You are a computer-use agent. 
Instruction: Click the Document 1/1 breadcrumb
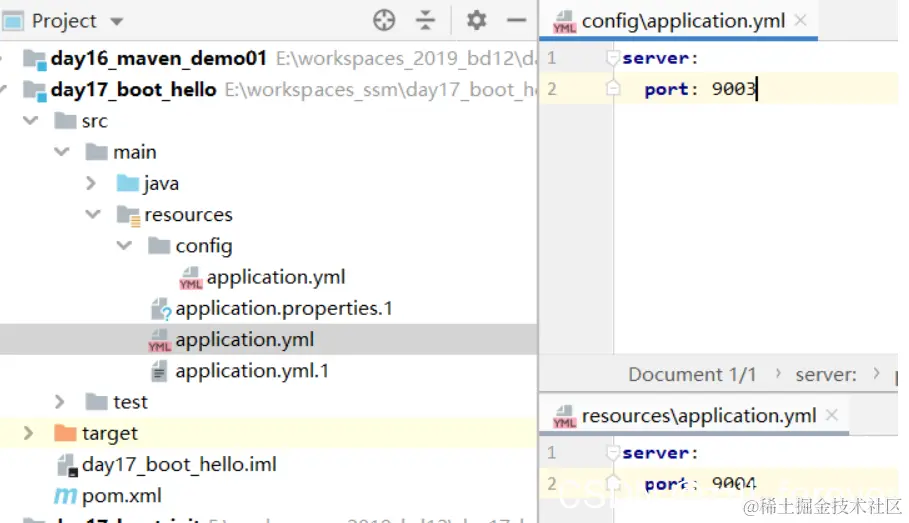692,375
